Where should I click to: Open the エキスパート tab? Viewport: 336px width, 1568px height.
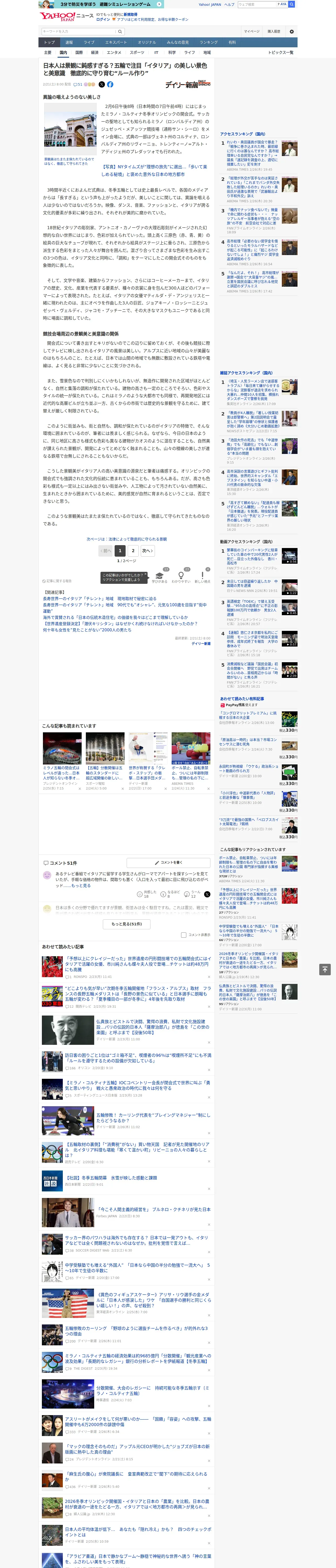[116, 43]
